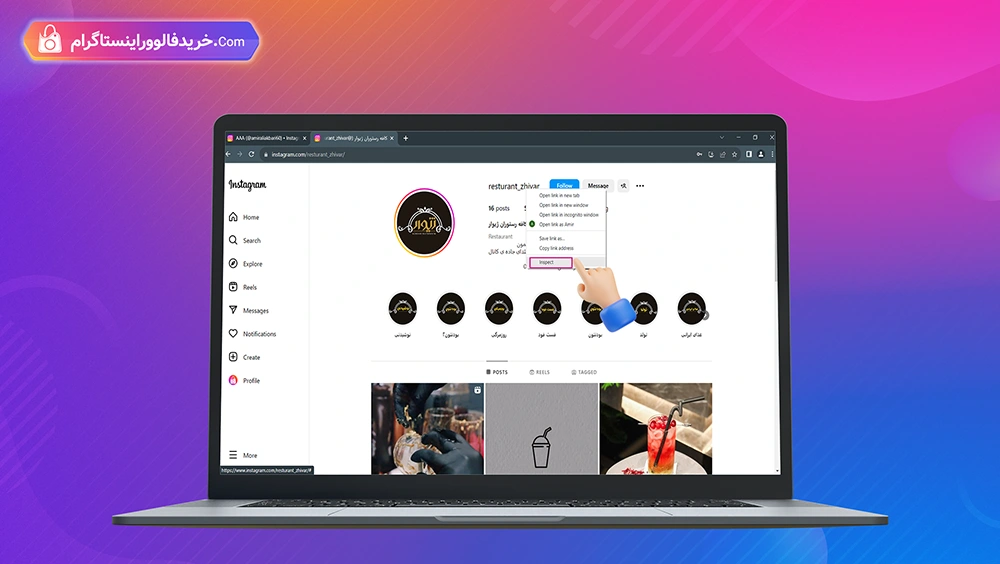Open the new tab plus button
The height and width of the screenshot is (564, 1000).
tap(406, 138)
